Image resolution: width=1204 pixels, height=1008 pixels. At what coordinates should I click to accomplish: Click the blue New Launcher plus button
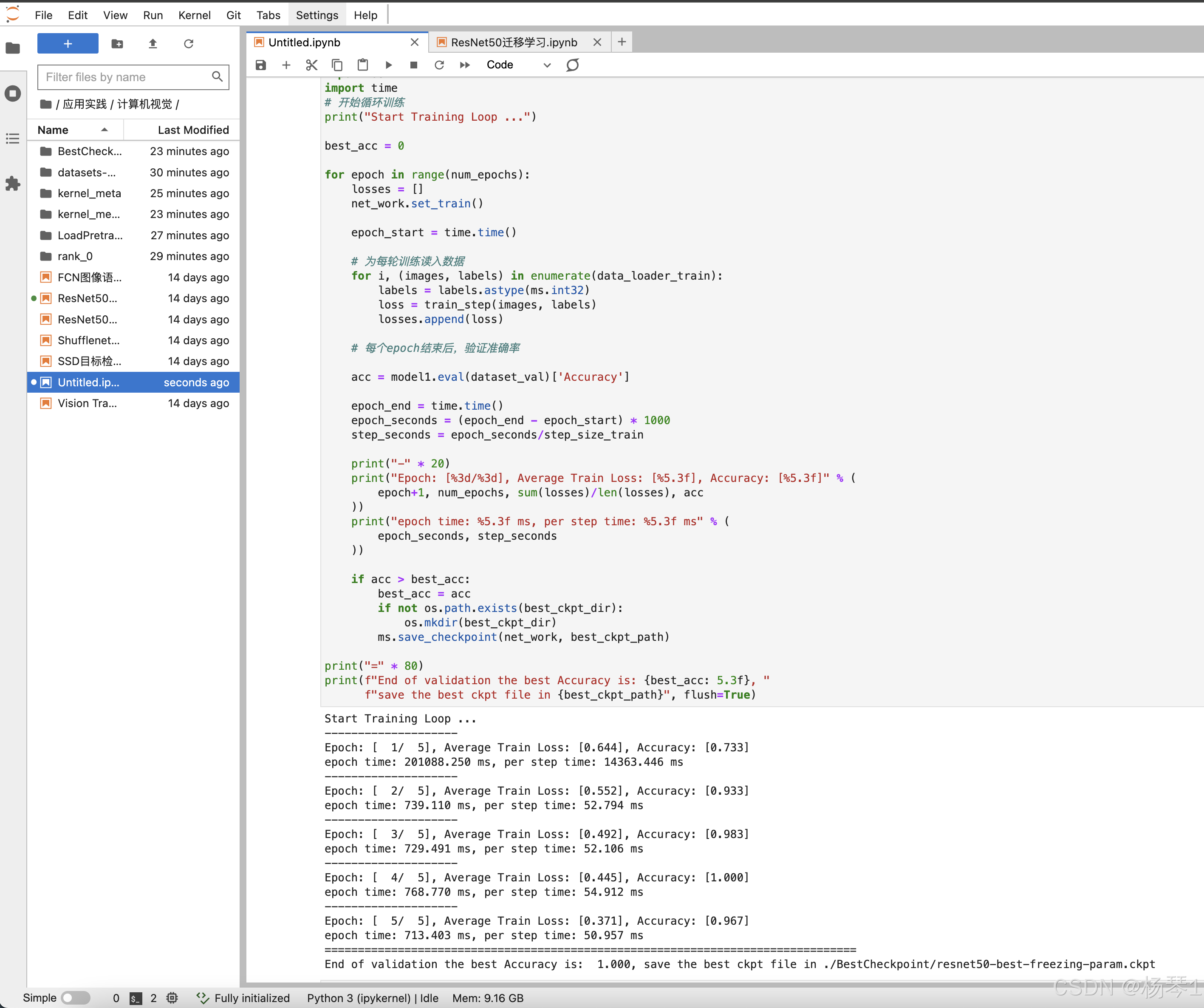68,44
